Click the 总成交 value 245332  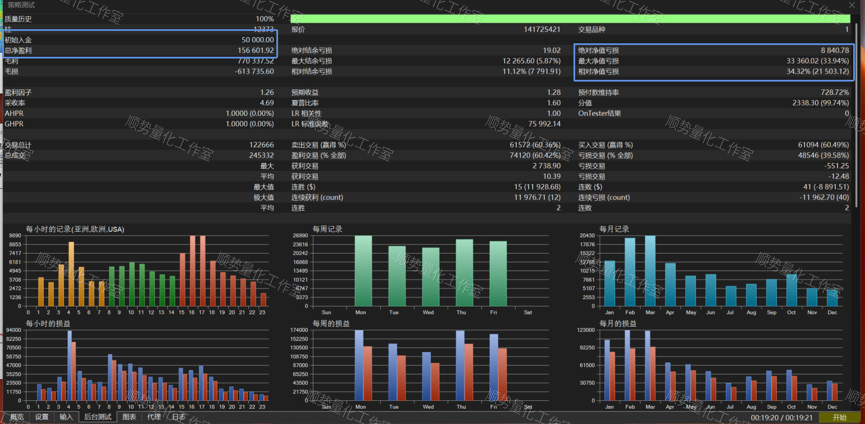coord(261,155)
